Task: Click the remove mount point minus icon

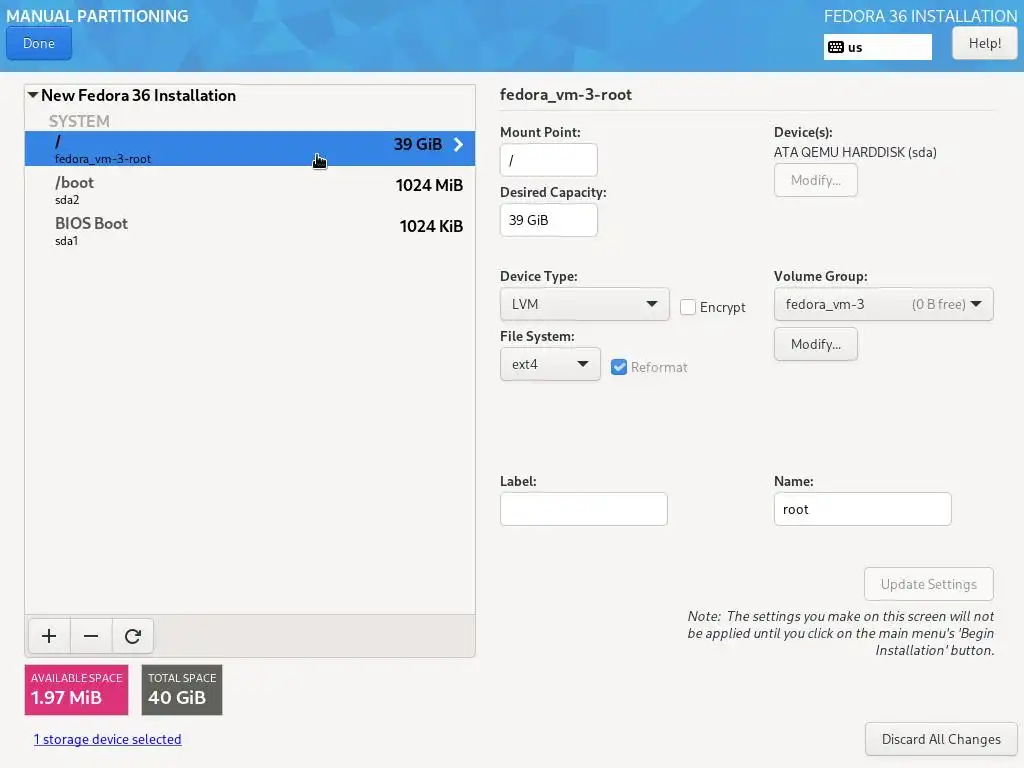Action: [x=91, y=636]
